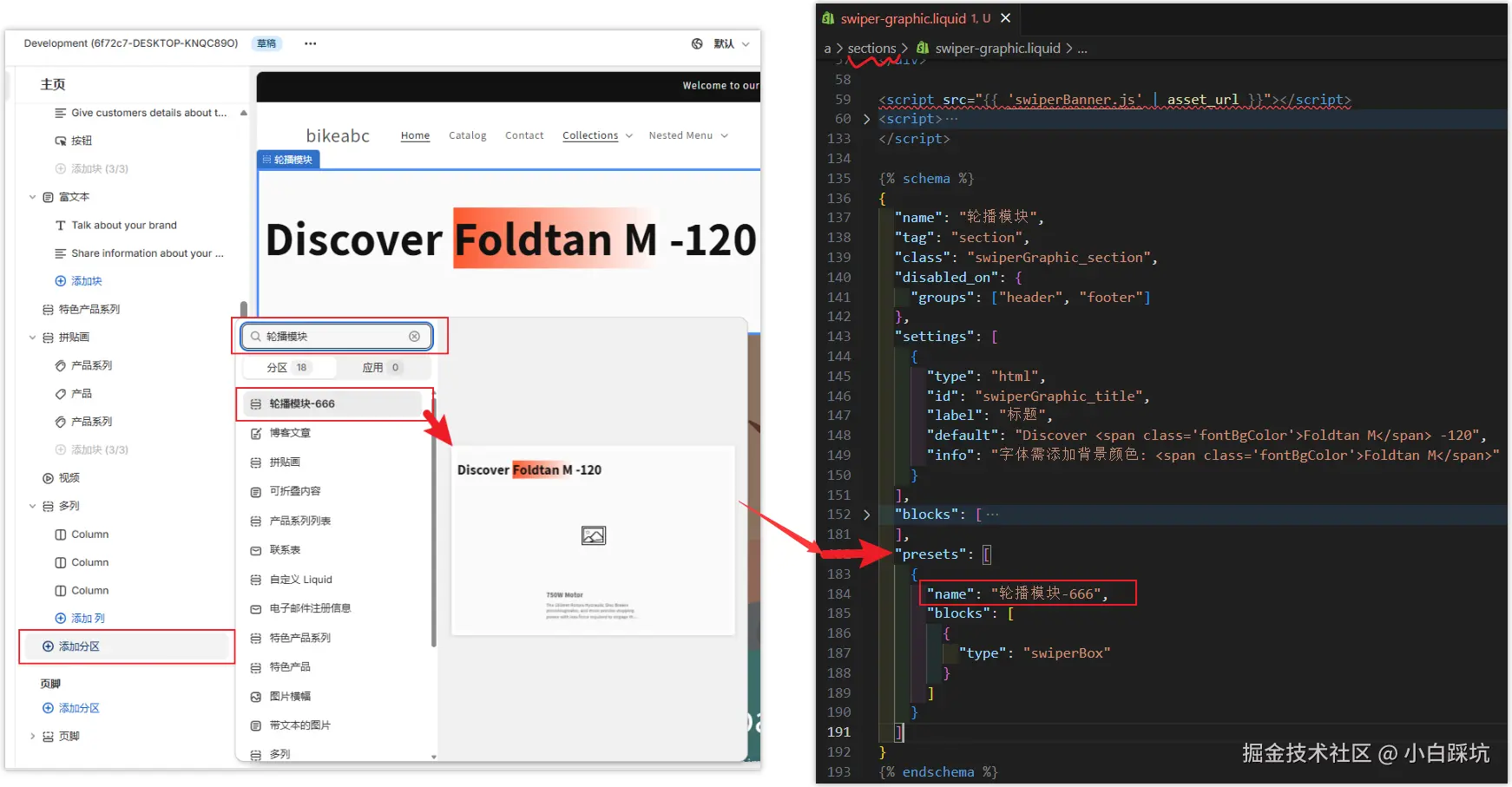Click the 视频 section icon
The image size is (1512, 787).
[48, 478]
